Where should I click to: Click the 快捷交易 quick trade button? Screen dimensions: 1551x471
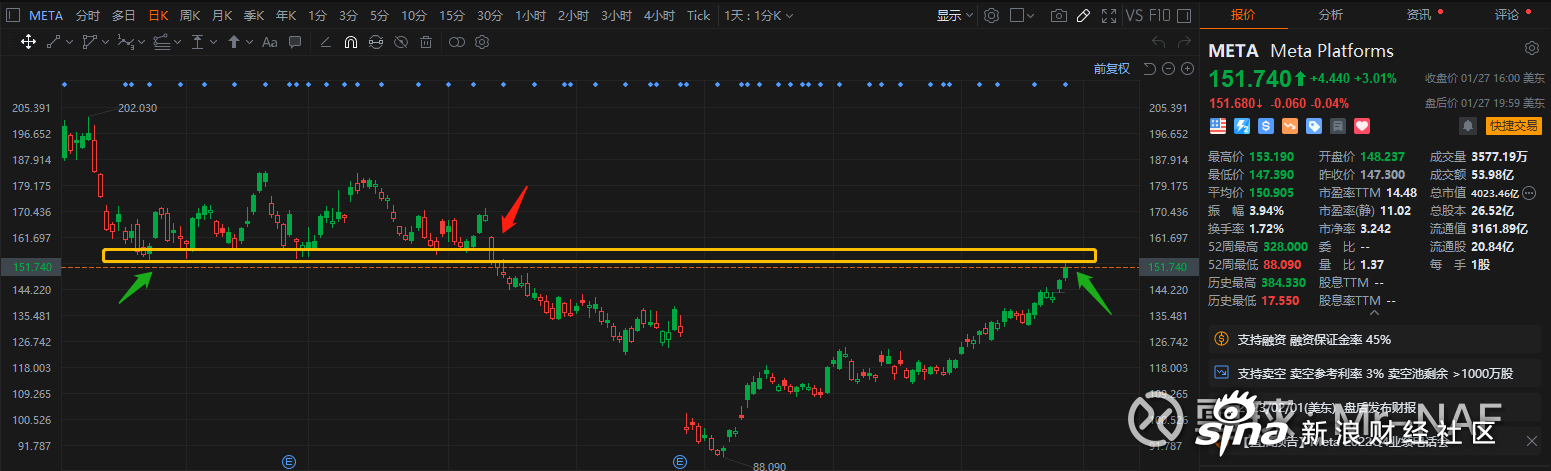tap(1514, 126)
